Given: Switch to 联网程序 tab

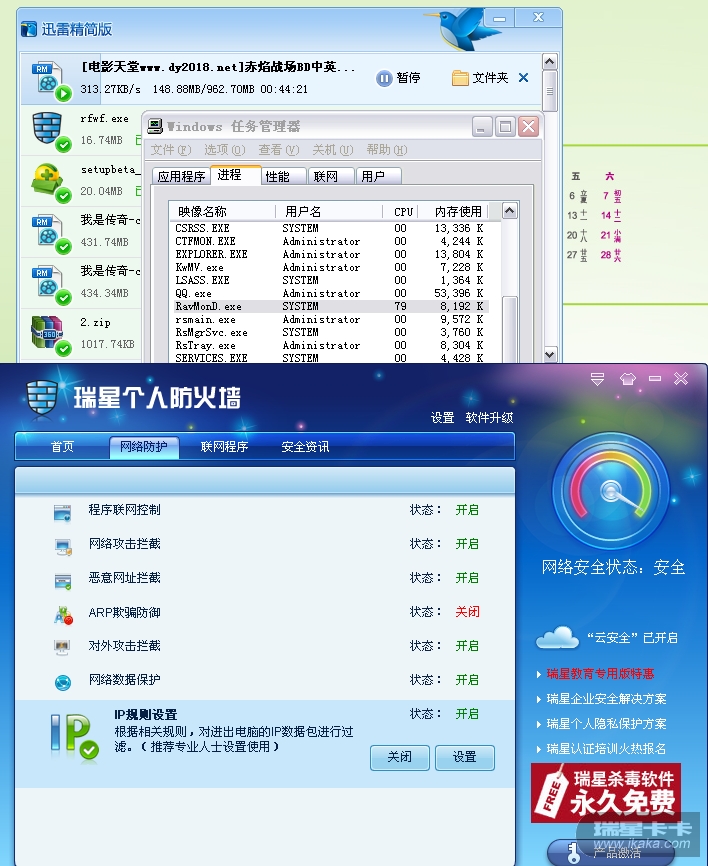Looking at the screenshot, I should pyautogui.click(x=224, y=447).
